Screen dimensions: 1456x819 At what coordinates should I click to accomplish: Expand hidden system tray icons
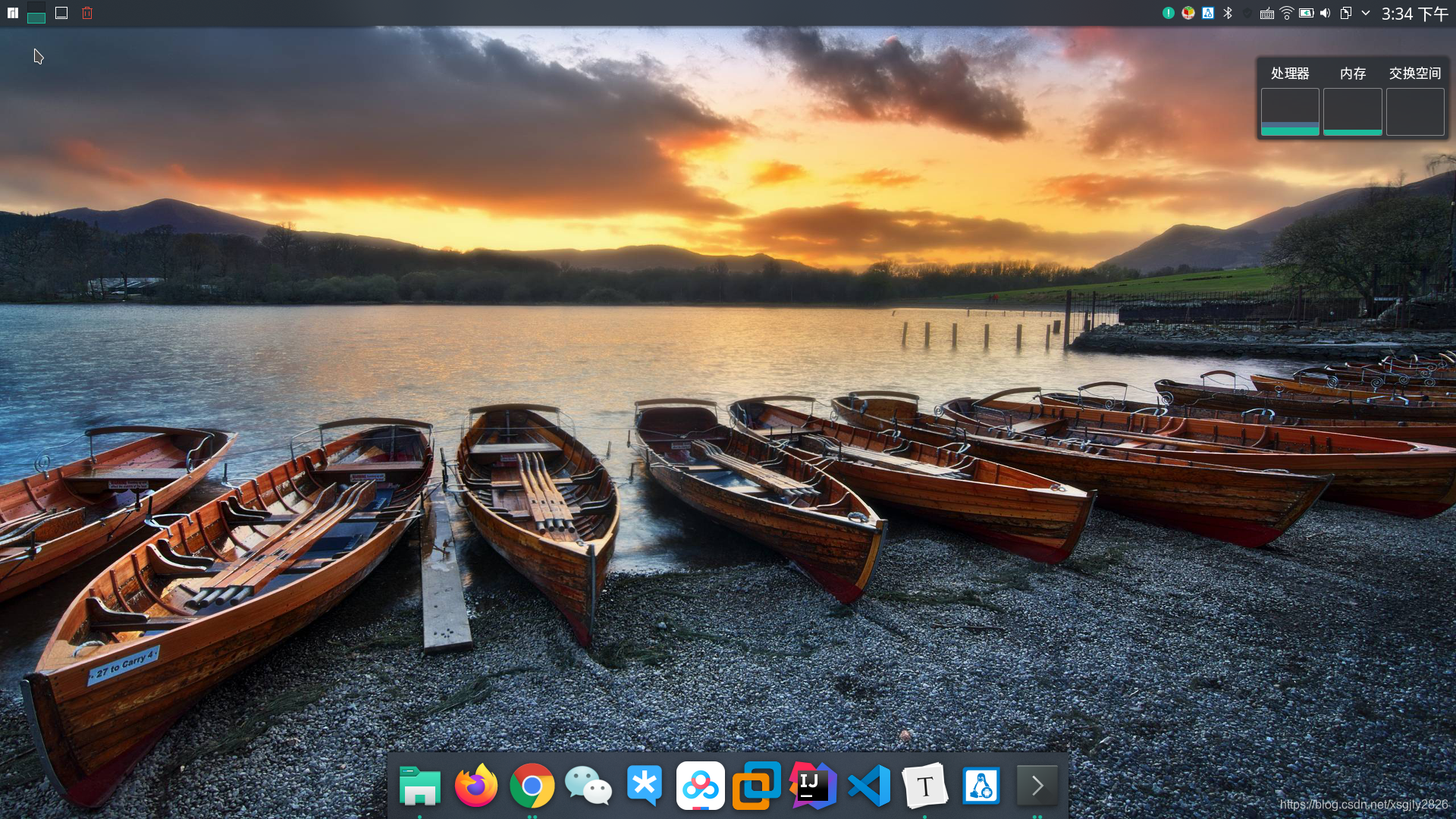click(x=1366, y=13)
